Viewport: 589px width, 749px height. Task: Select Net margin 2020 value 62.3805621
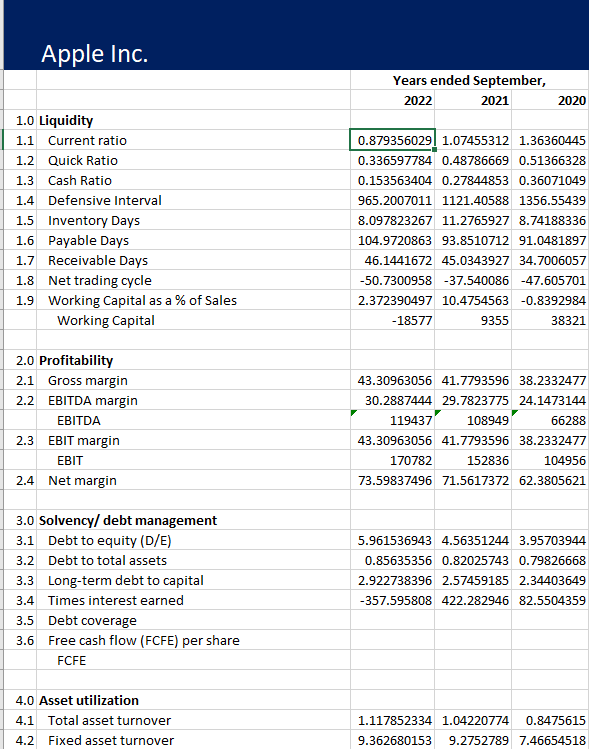pyautogui.click(x=552, y=481)
